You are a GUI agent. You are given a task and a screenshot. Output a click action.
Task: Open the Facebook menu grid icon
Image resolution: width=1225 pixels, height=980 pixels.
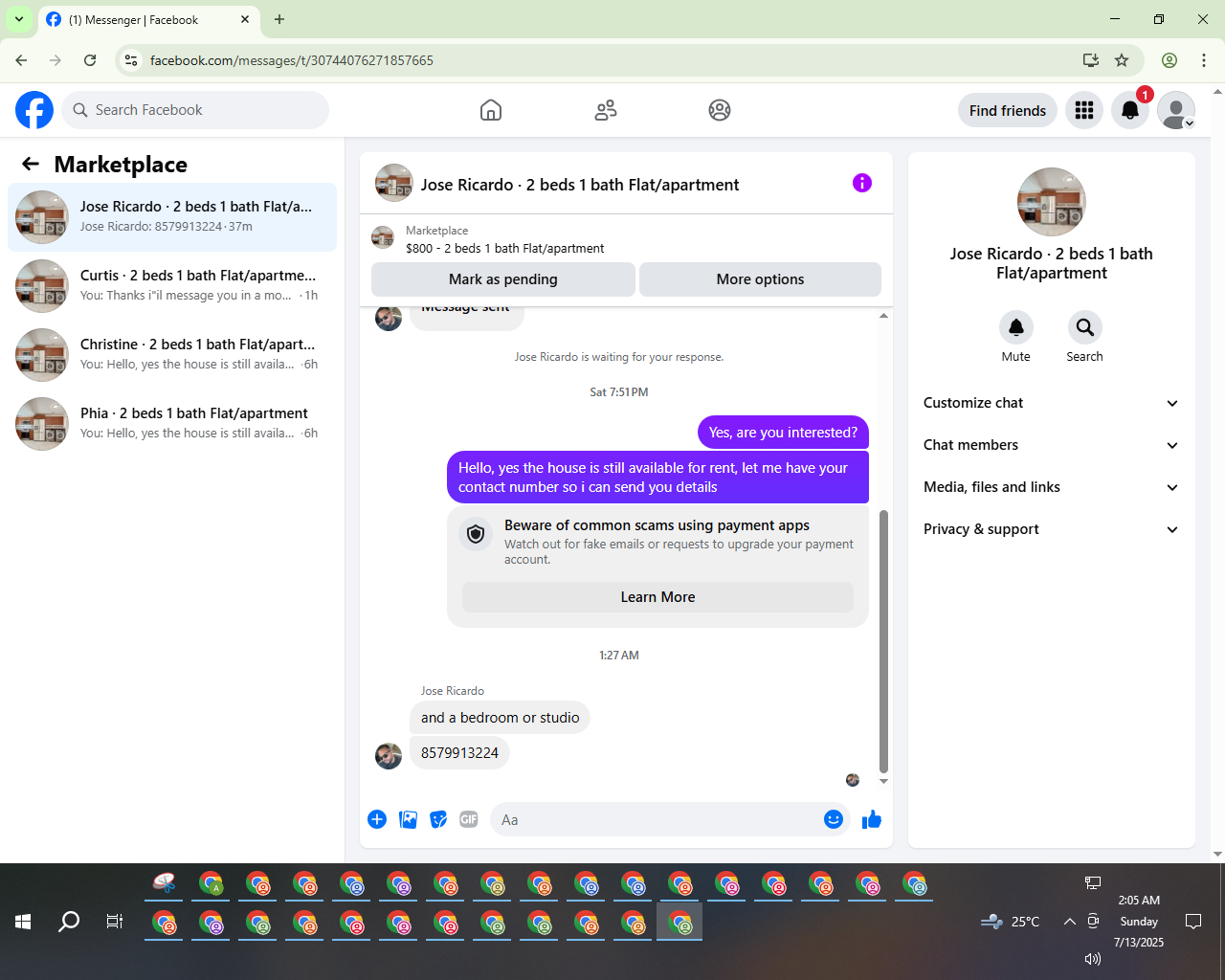point(1084,110)
